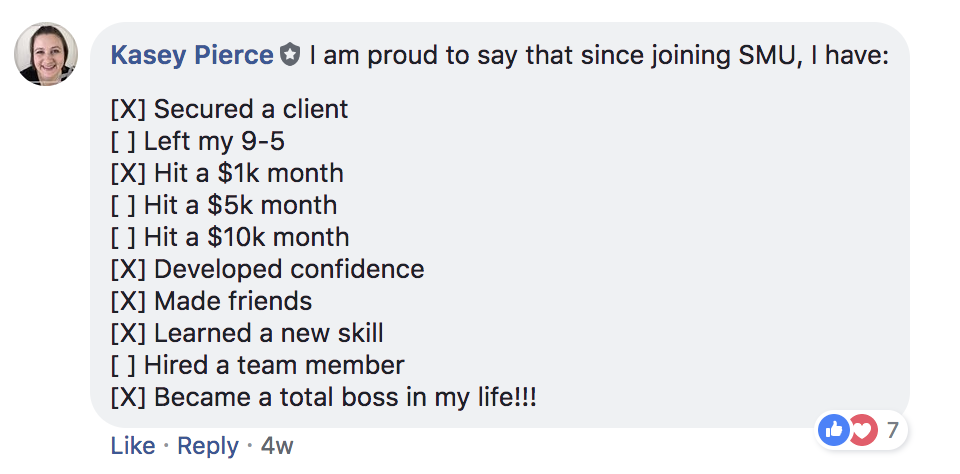
Task: Click the empty box beside Hit a $10k month
Action: click(123, 237)
